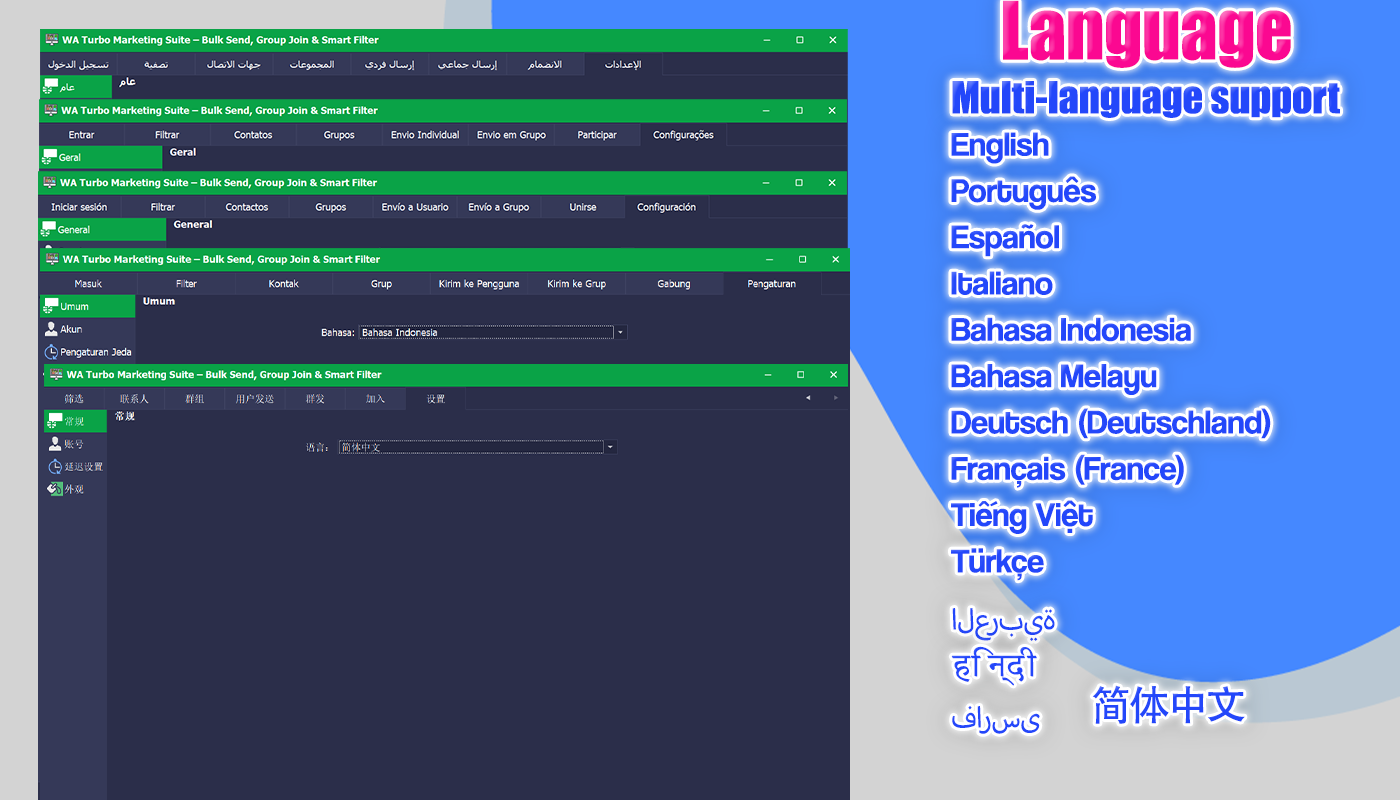
Task: Open the Contactos tab
Action: pos(247,207)
